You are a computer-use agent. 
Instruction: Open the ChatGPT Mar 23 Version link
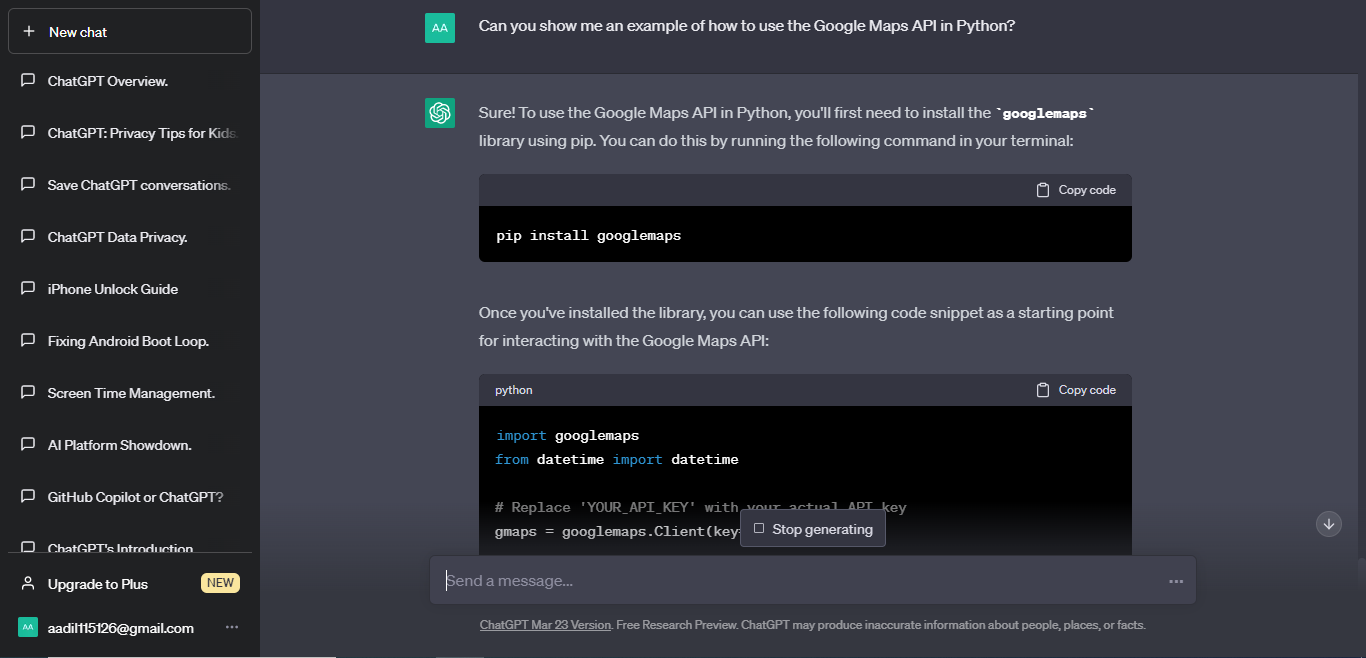545,625
